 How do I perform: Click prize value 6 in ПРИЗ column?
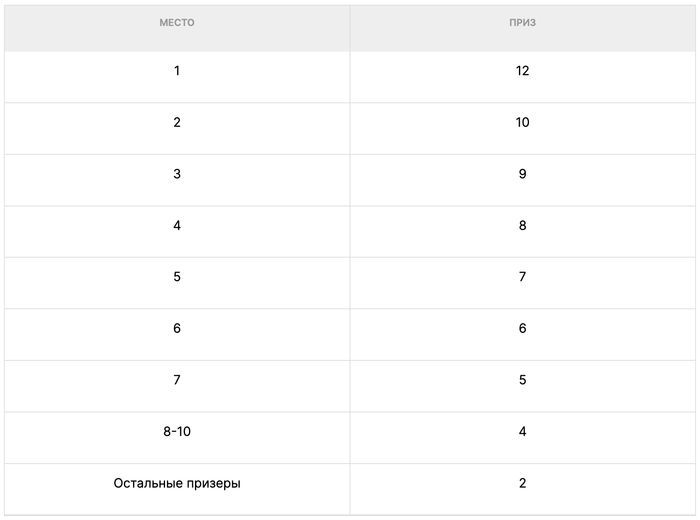[x=522, y=329]
